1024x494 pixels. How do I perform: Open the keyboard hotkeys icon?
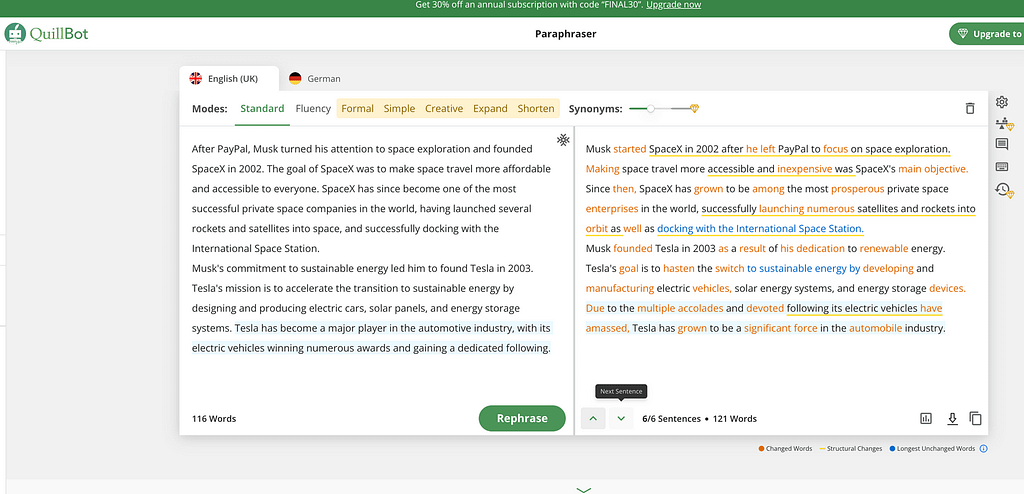(x=1001, y=167)
